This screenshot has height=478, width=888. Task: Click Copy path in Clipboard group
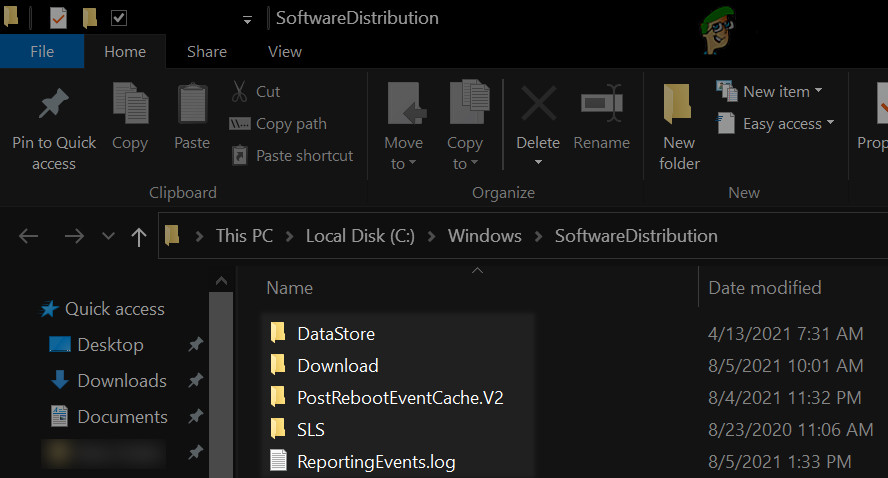coord(278,124)
